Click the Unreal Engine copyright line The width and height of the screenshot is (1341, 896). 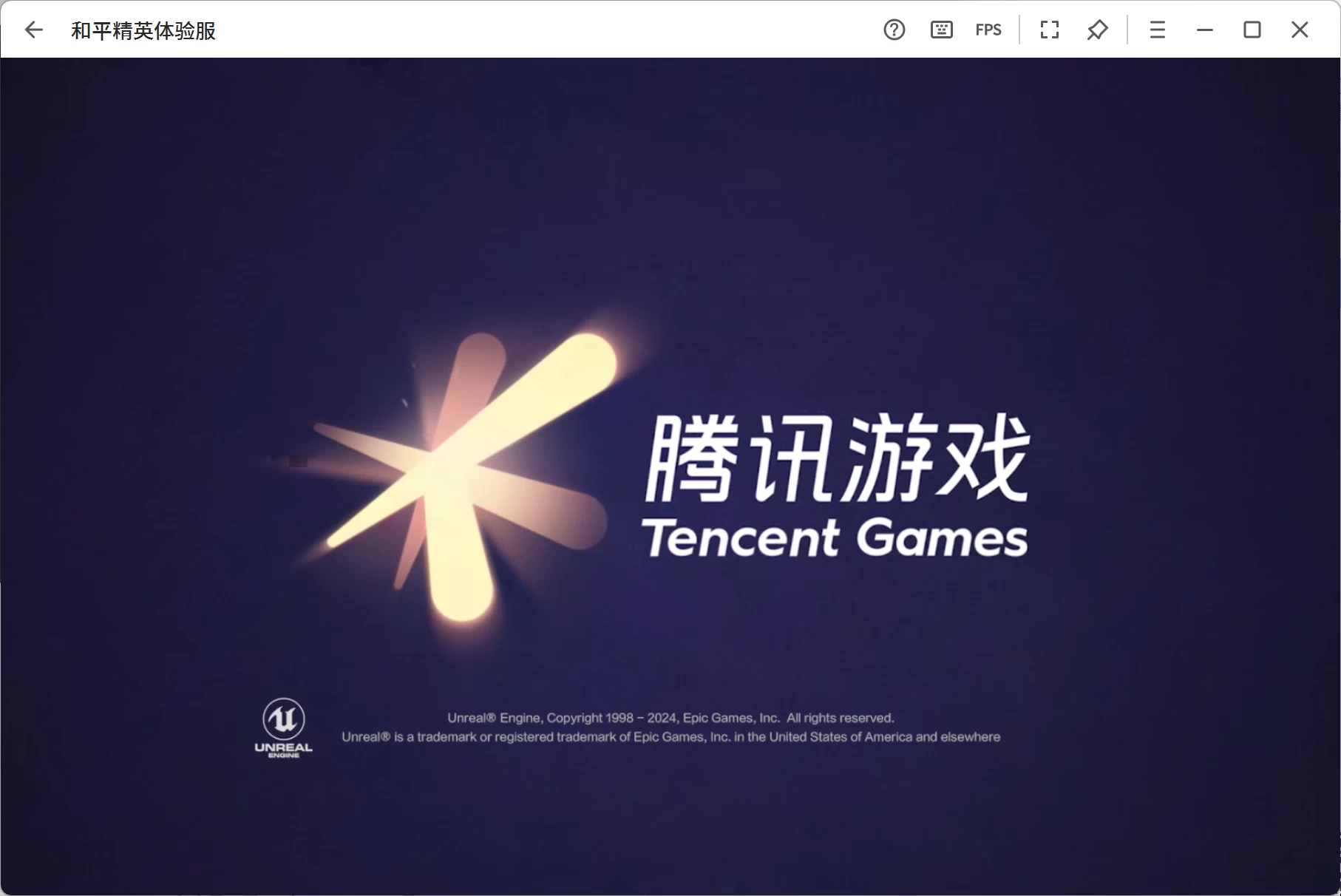(x=670, y=718)
